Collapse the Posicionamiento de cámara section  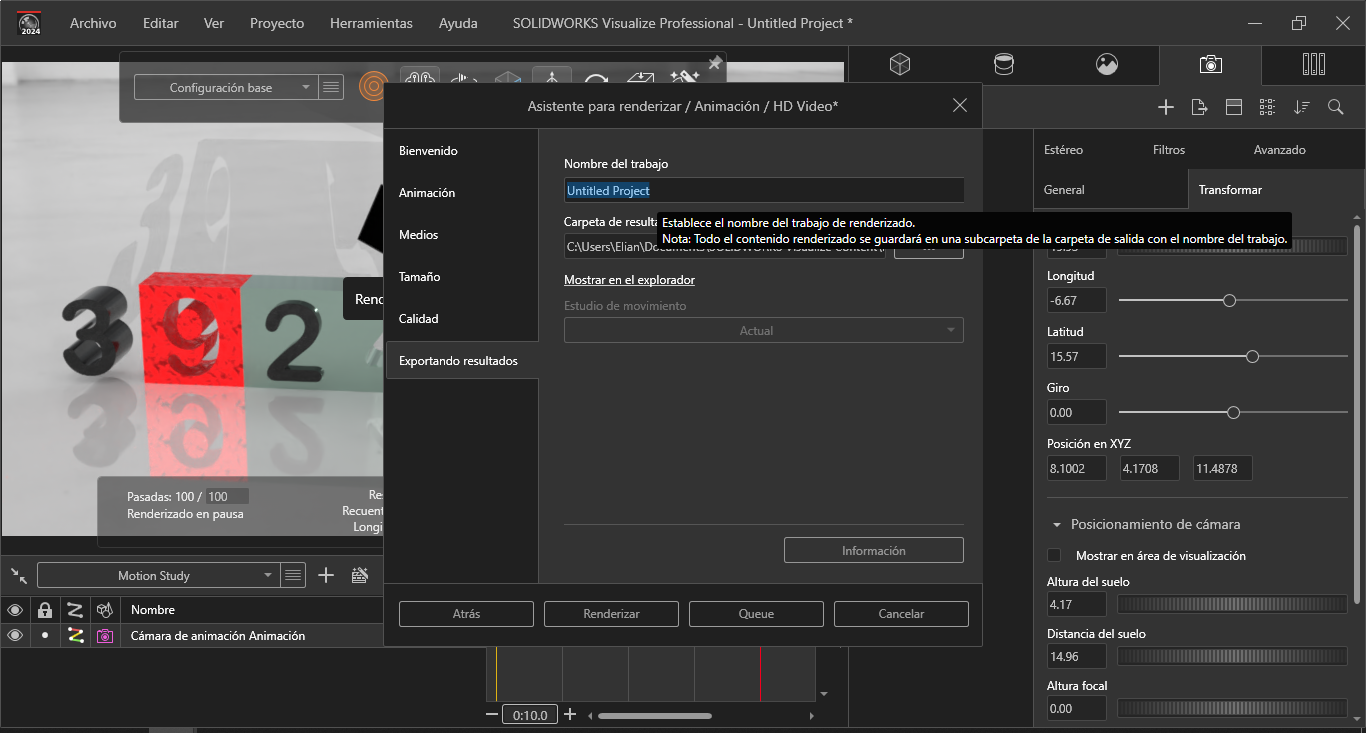click(1056, 524)
